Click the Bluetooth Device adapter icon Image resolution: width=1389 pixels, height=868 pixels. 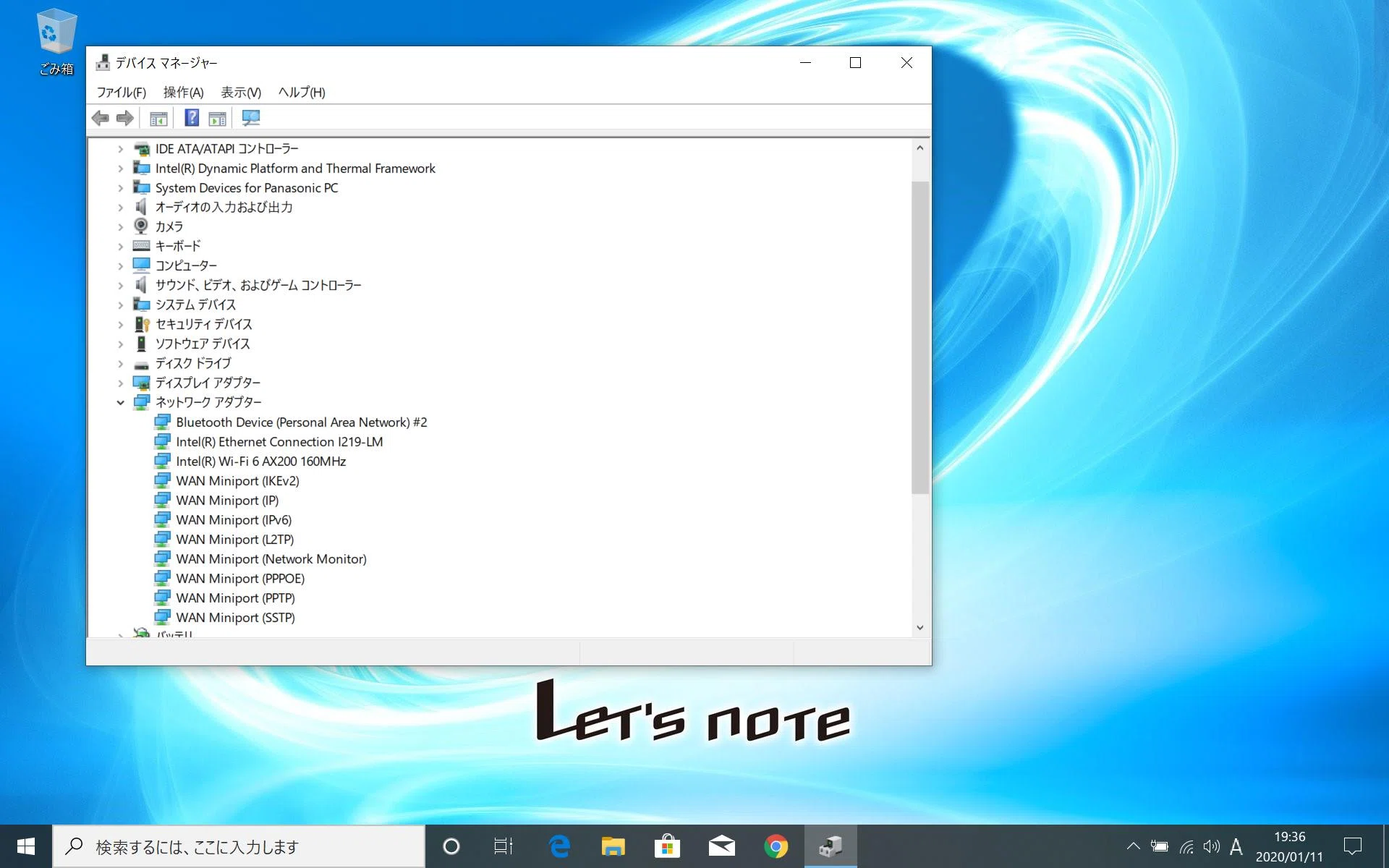[163, 422]
